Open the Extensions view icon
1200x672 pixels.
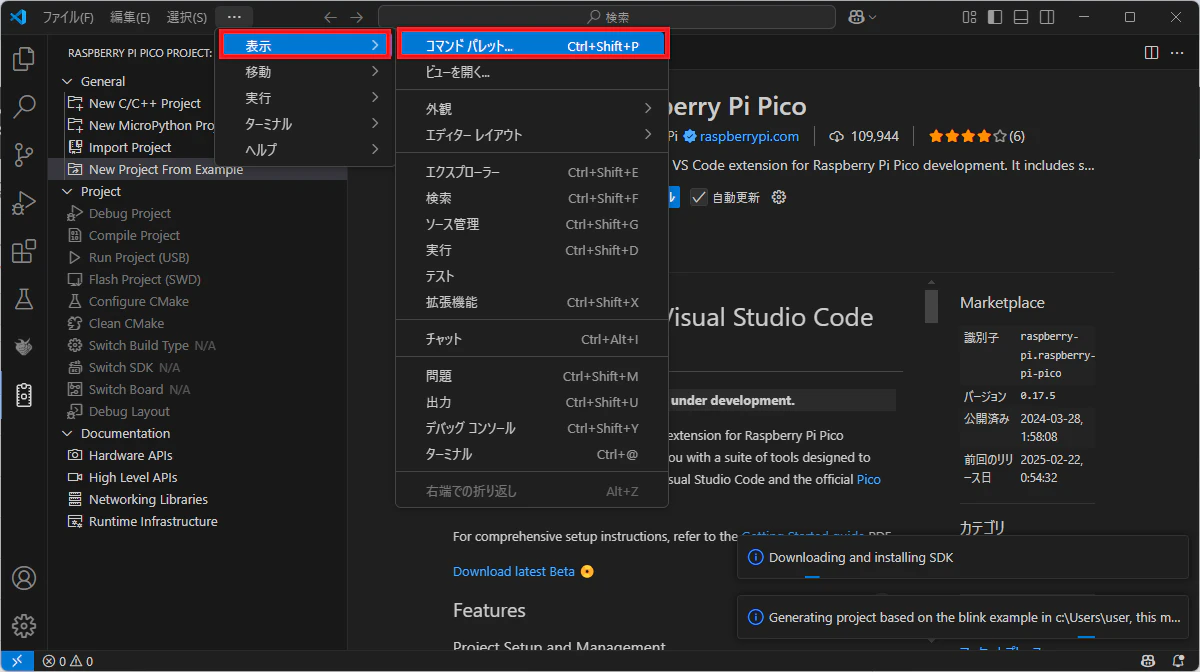click(24, 251)
